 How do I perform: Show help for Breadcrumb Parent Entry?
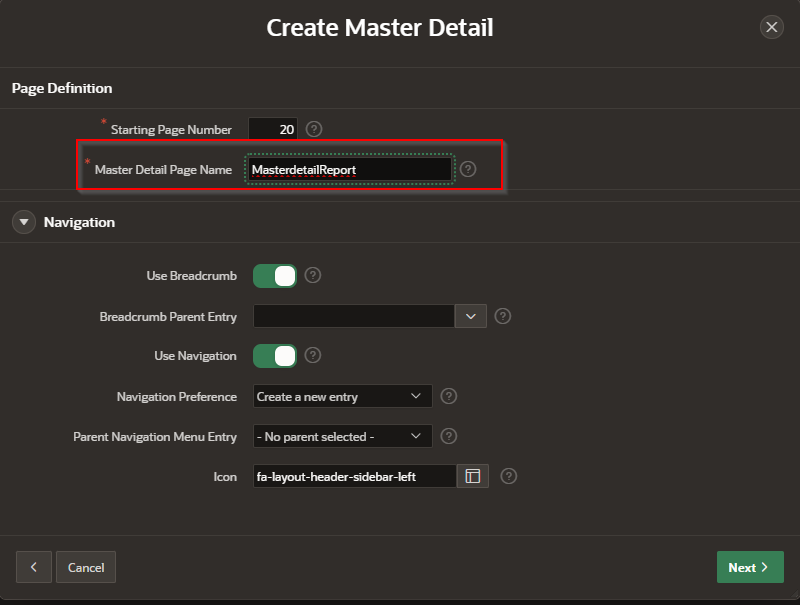[503, 316]
